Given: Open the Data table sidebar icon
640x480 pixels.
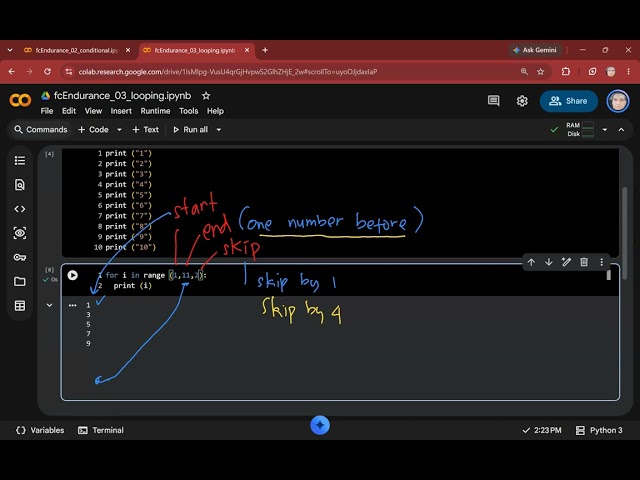Looking at the screenshot, I should tap(20, 306).
